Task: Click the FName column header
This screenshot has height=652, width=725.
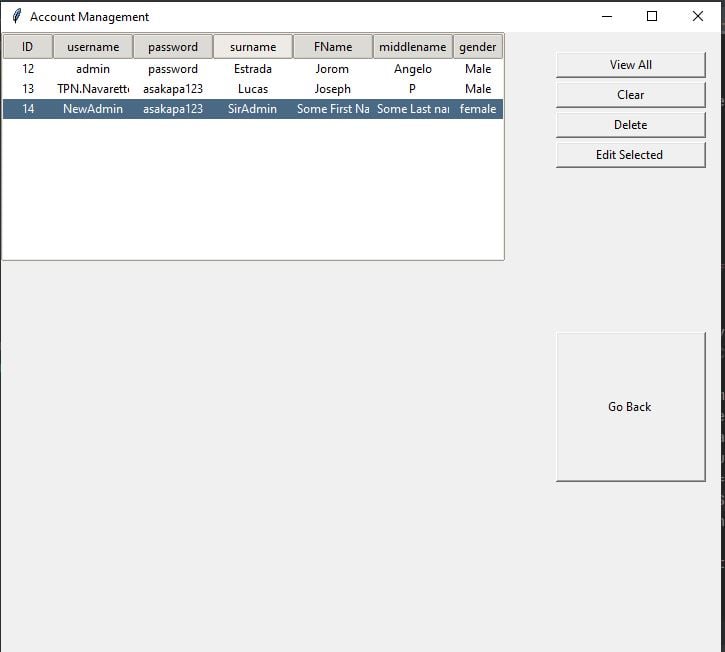Action: click(x=333, y=47)
